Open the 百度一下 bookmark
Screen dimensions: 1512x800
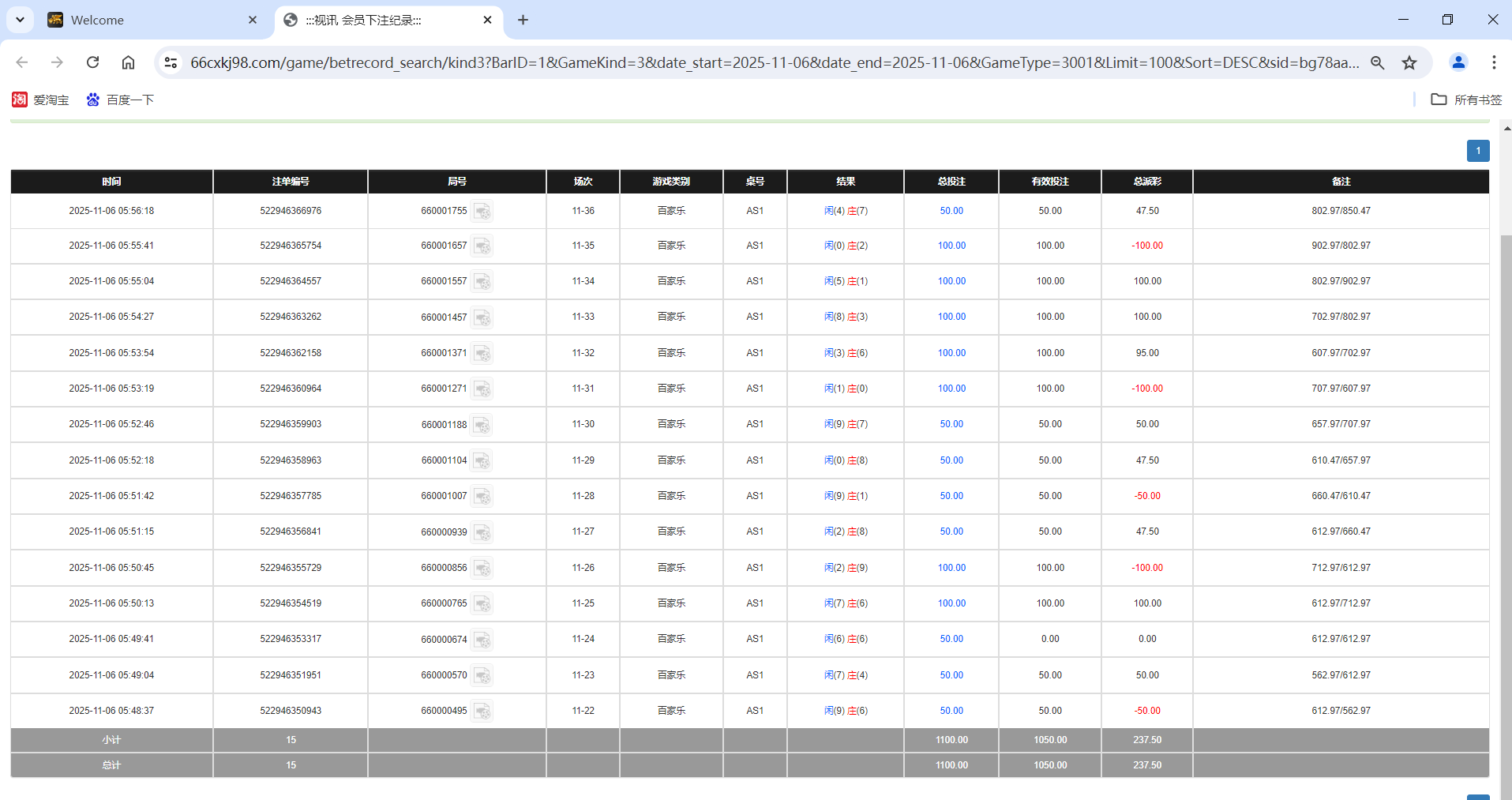point(120,100)
